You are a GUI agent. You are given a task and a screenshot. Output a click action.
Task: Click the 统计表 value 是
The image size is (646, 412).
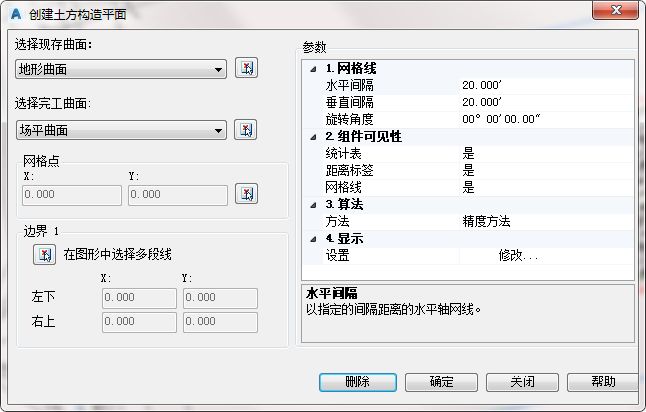tap(468, 154)
